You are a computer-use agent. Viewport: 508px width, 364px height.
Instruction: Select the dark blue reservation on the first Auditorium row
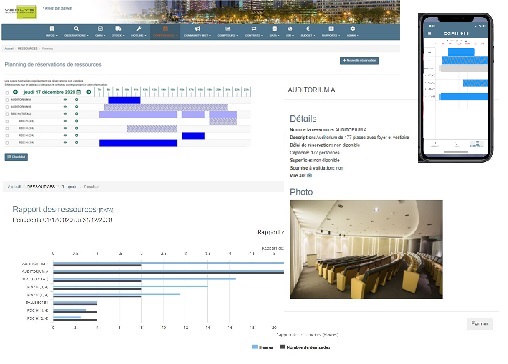pyautogui.click(x=124, y=100)
